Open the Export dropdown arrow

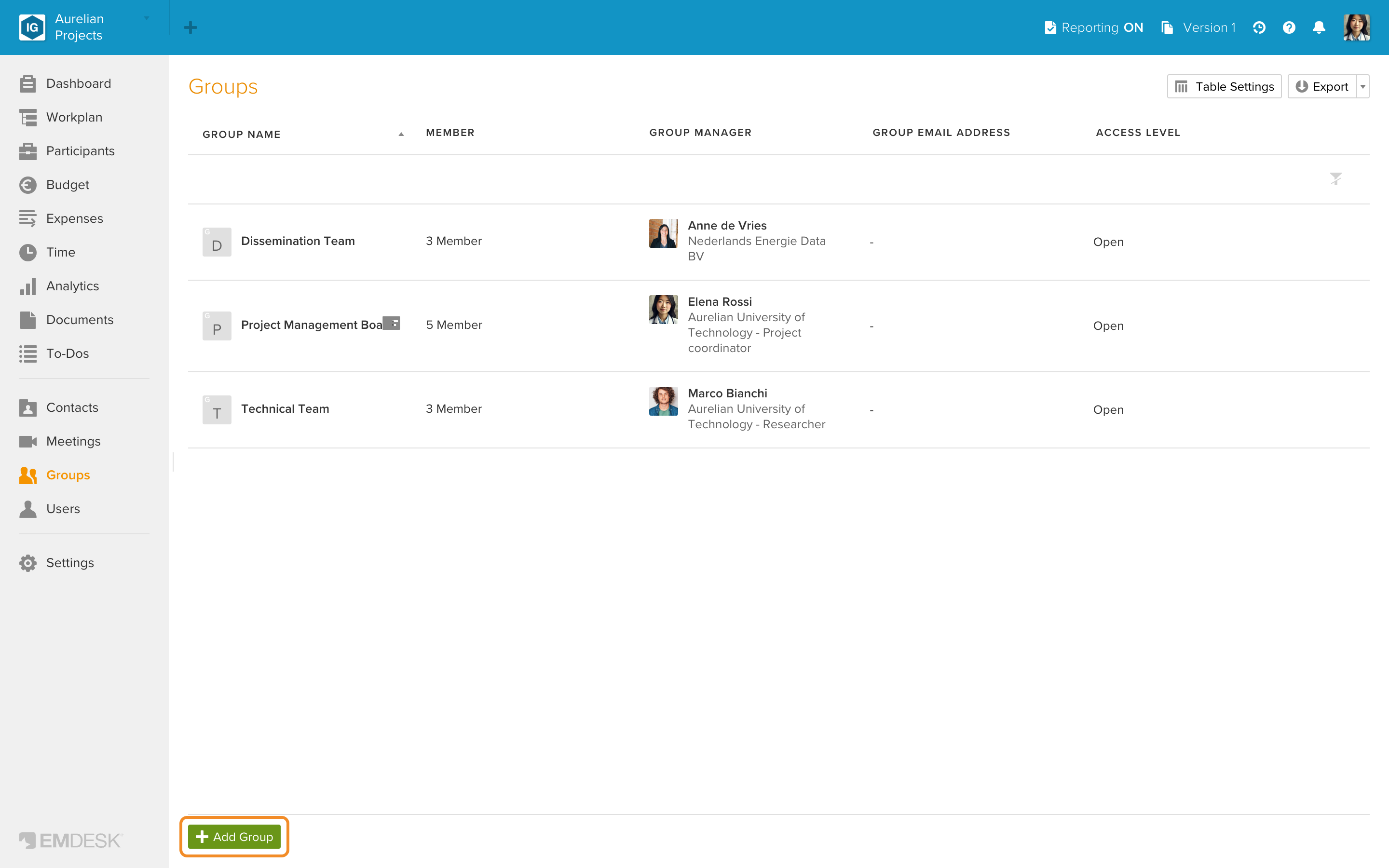pos(1362,87)
